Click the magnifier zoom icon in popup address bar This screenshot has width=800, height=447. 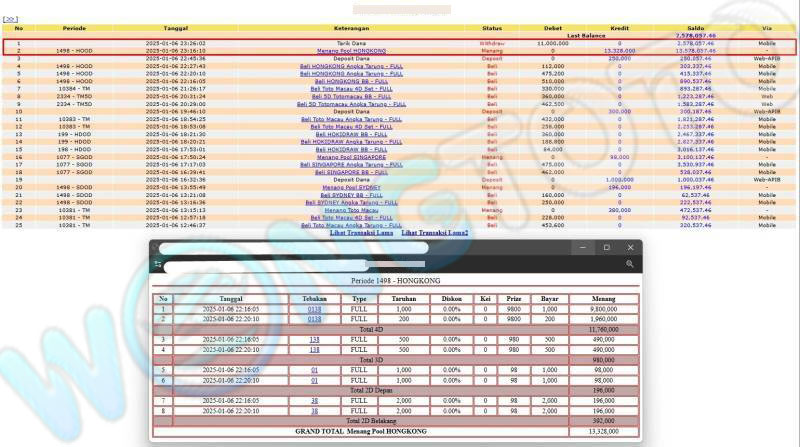point(630,264)
